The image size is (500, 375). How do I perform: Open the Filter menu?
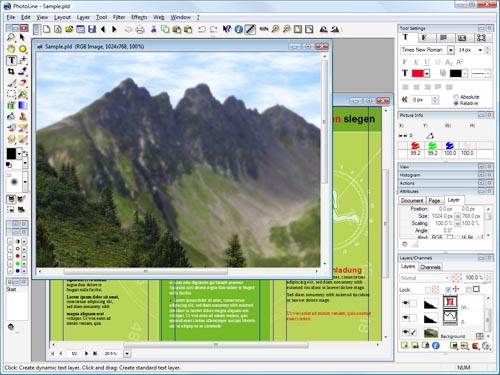119,17
